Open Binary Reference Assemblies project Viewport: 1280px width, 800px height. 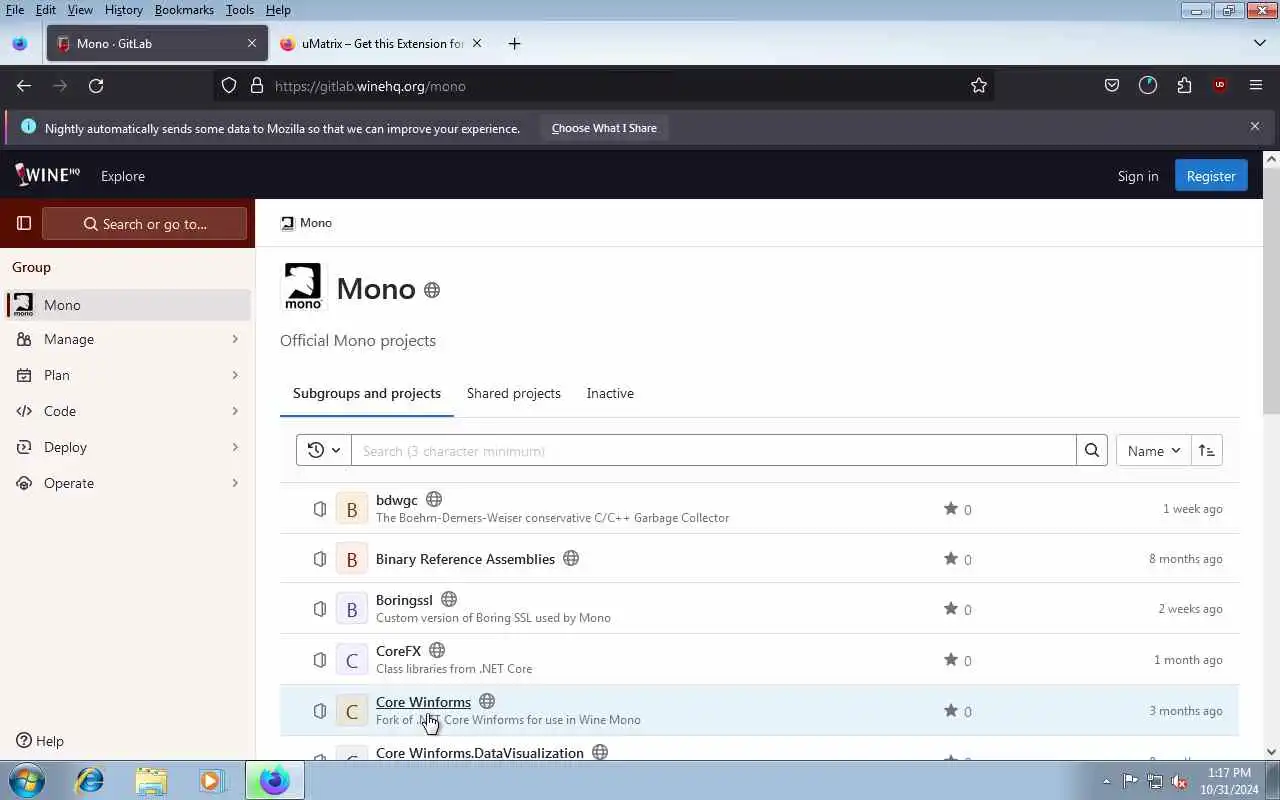(x=465, y=559)
